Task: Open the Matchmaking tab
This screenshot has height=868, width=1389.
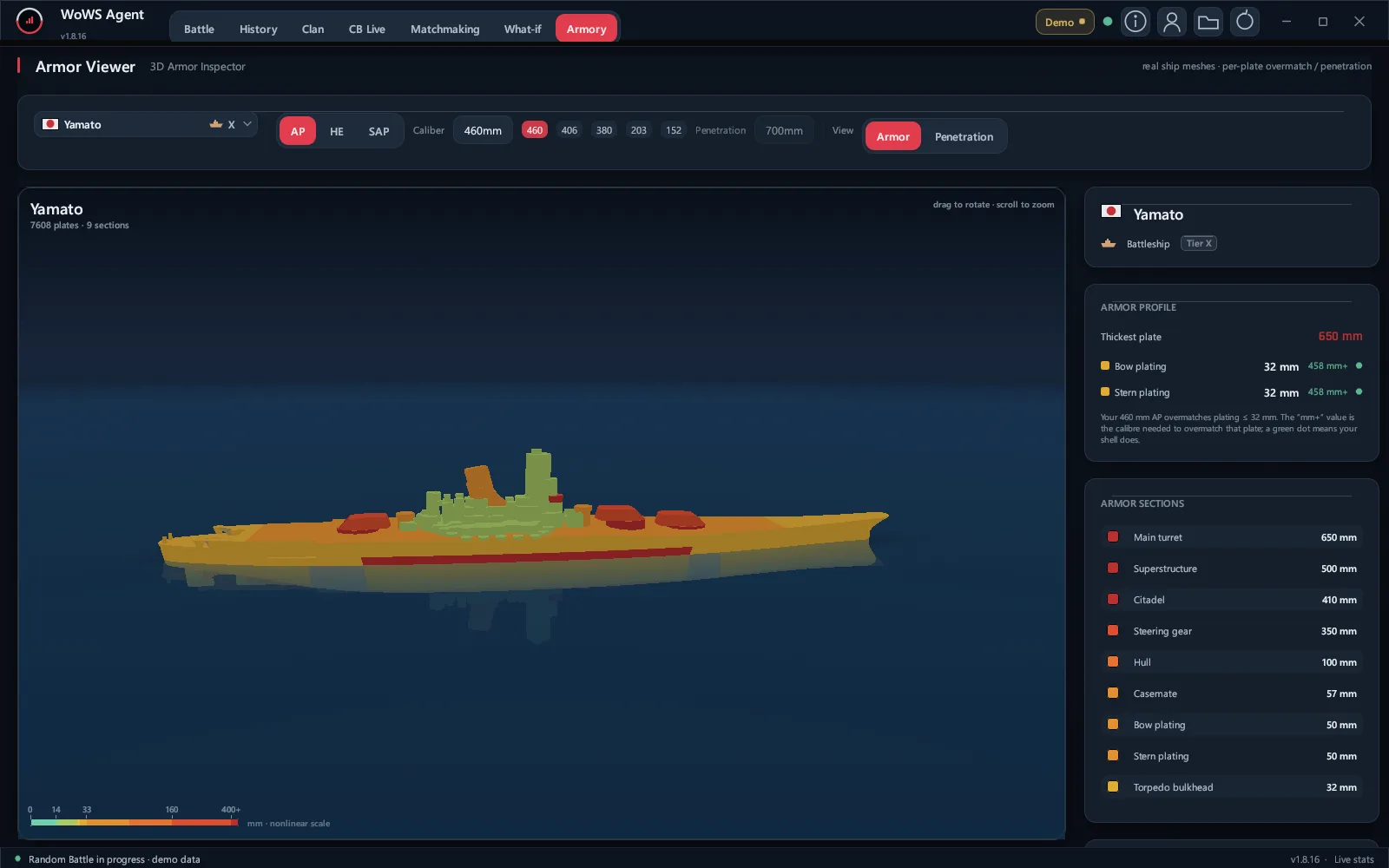Action: click(444, 29)
